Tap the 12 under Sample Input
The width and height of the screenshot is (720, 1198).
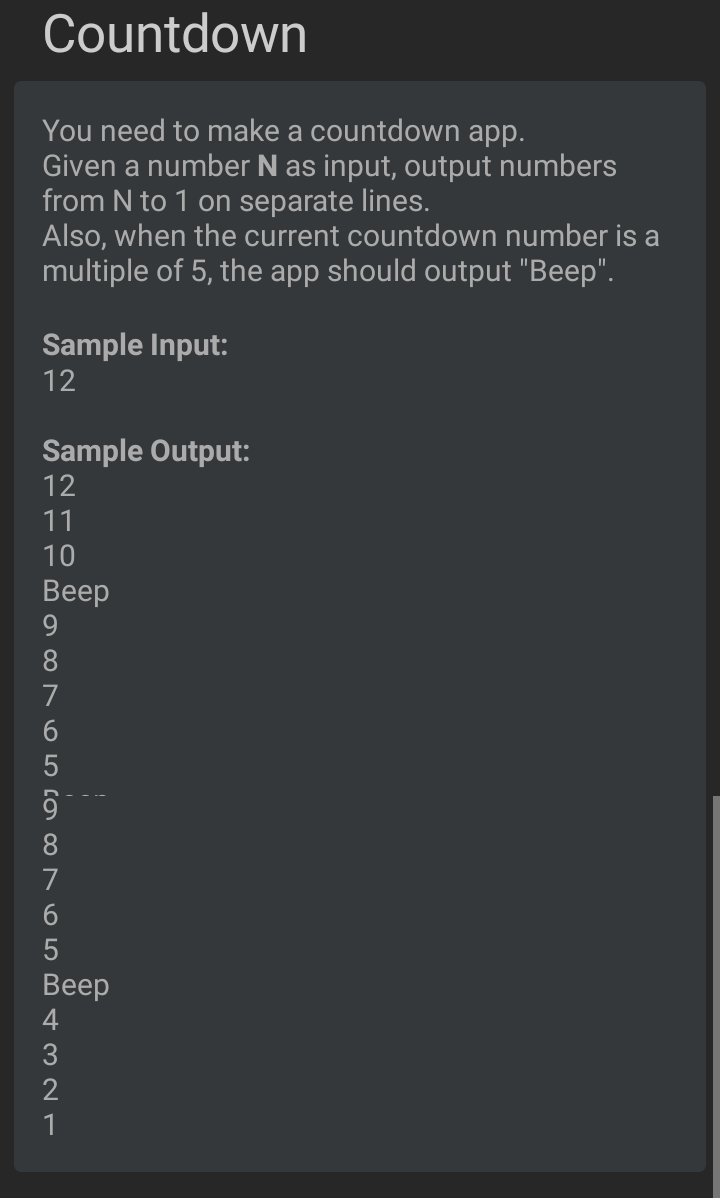[59, 380]
